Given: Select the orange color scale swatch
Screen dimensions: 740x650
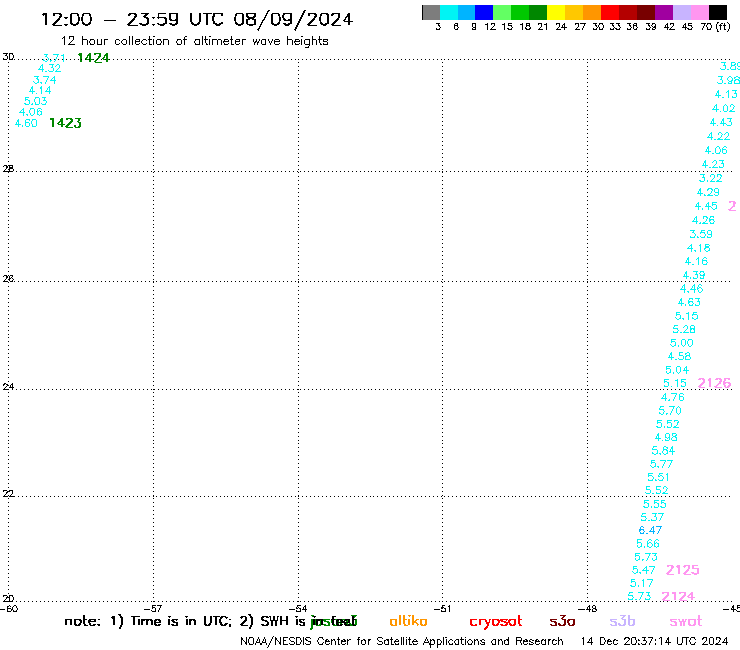Looking at the screenshot, I should pos(592,12).
